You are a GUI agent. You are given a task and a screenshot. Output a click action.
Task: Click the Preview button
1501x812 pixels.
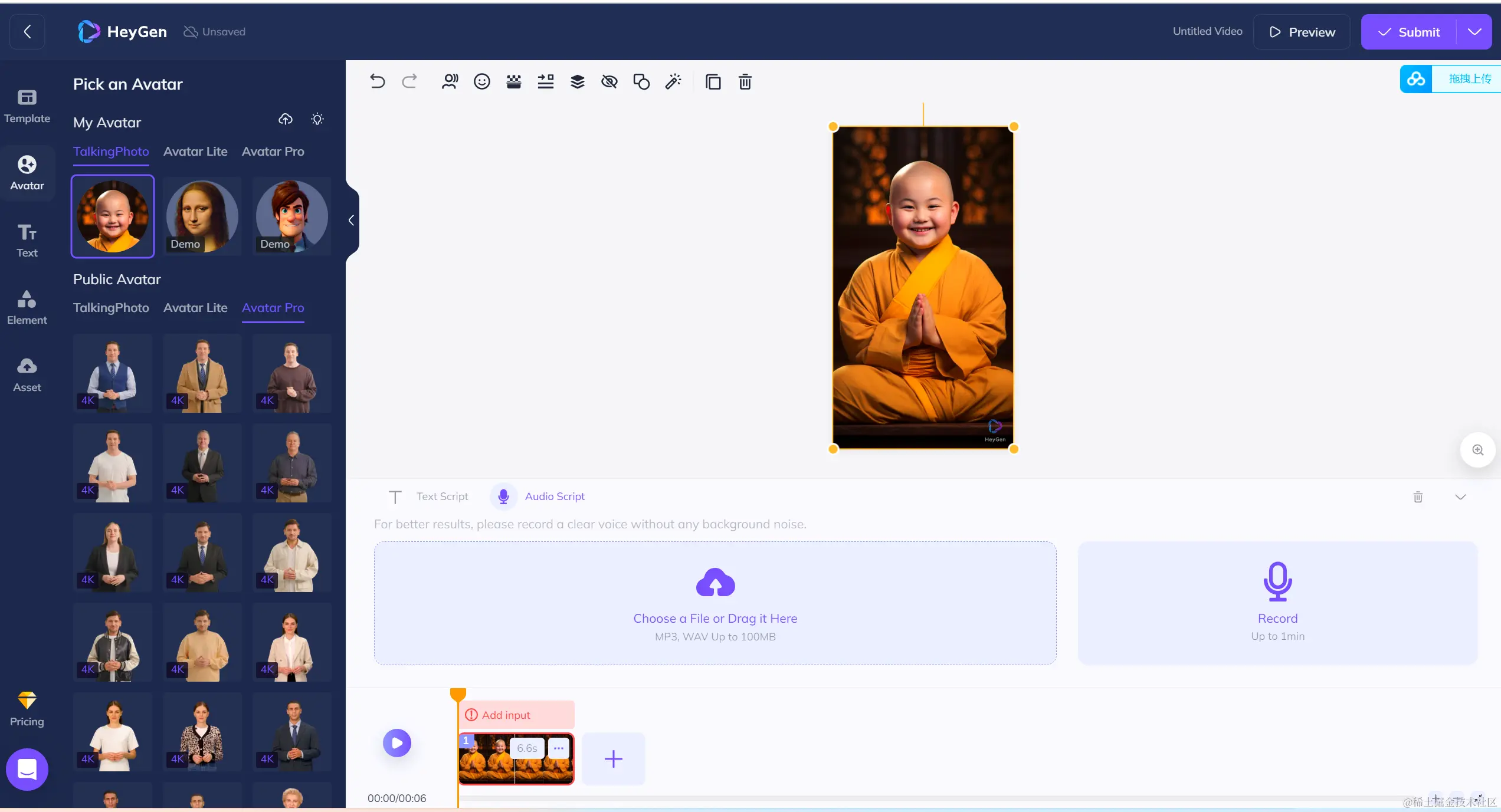click(1302, 32)
